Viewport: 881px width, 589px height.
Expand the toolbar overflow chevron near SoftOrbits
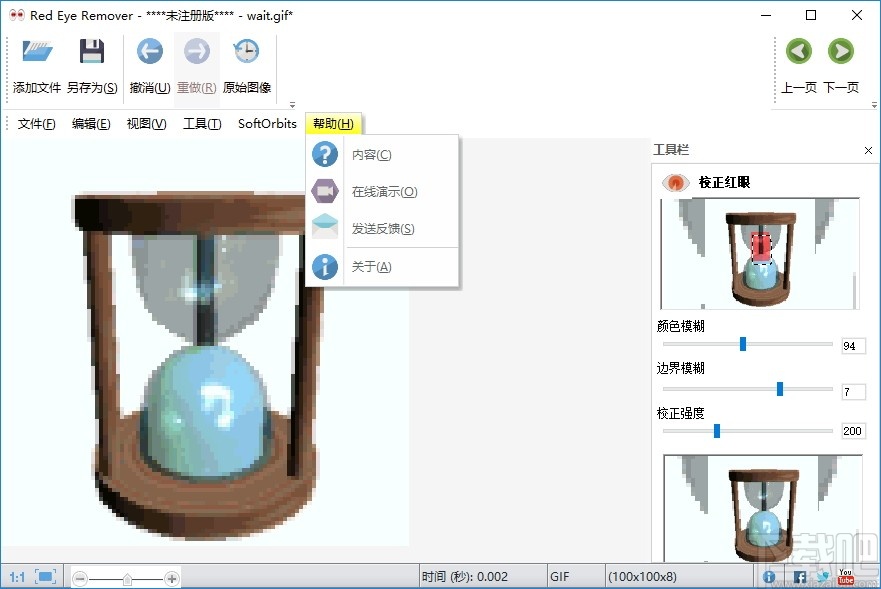coord(292,104)
